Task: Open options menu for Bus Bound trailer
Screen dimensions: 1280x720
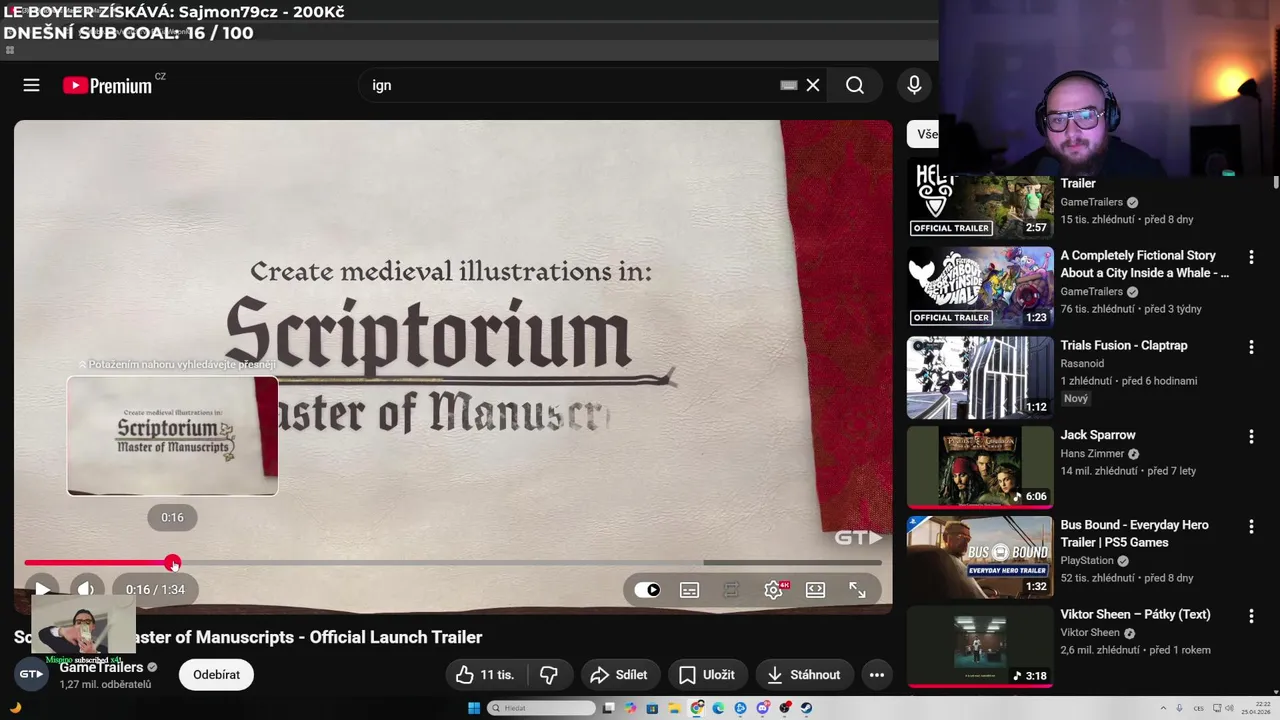Action: tap(1251, 526)
